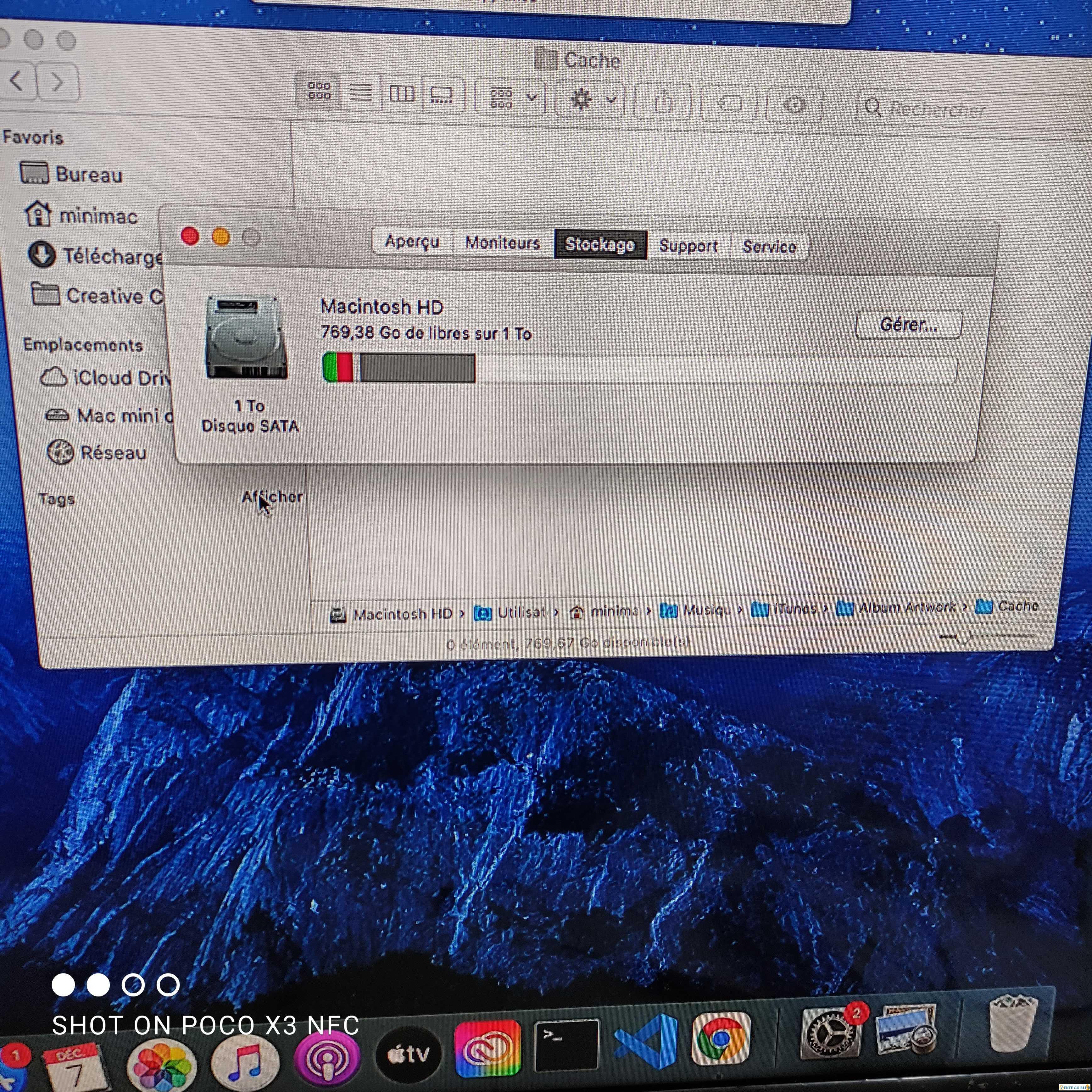
Task: Click the Macintosh HD disk icon
Action: [247, 337]
